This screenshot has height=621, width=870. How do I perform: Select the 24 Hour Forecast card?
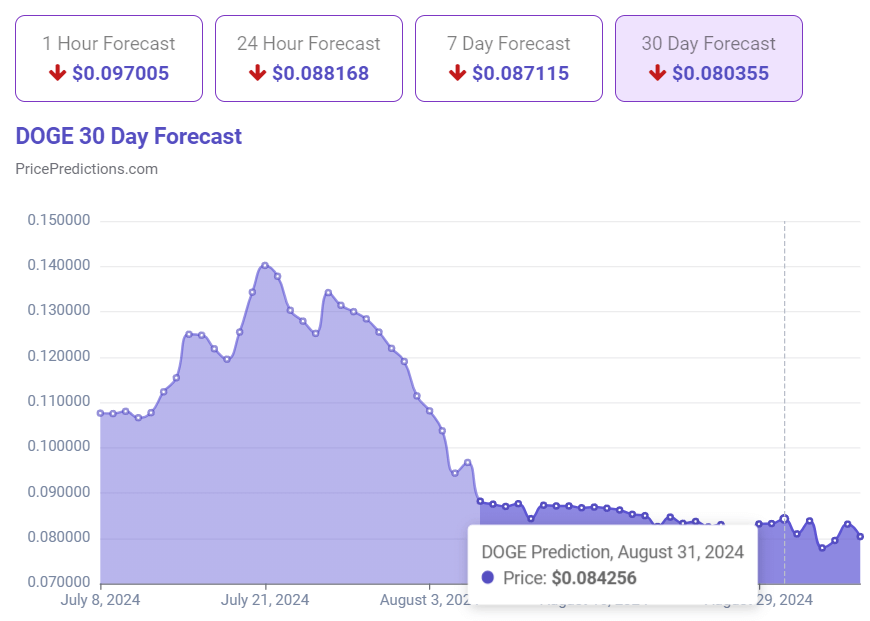[x=308, y=58]
